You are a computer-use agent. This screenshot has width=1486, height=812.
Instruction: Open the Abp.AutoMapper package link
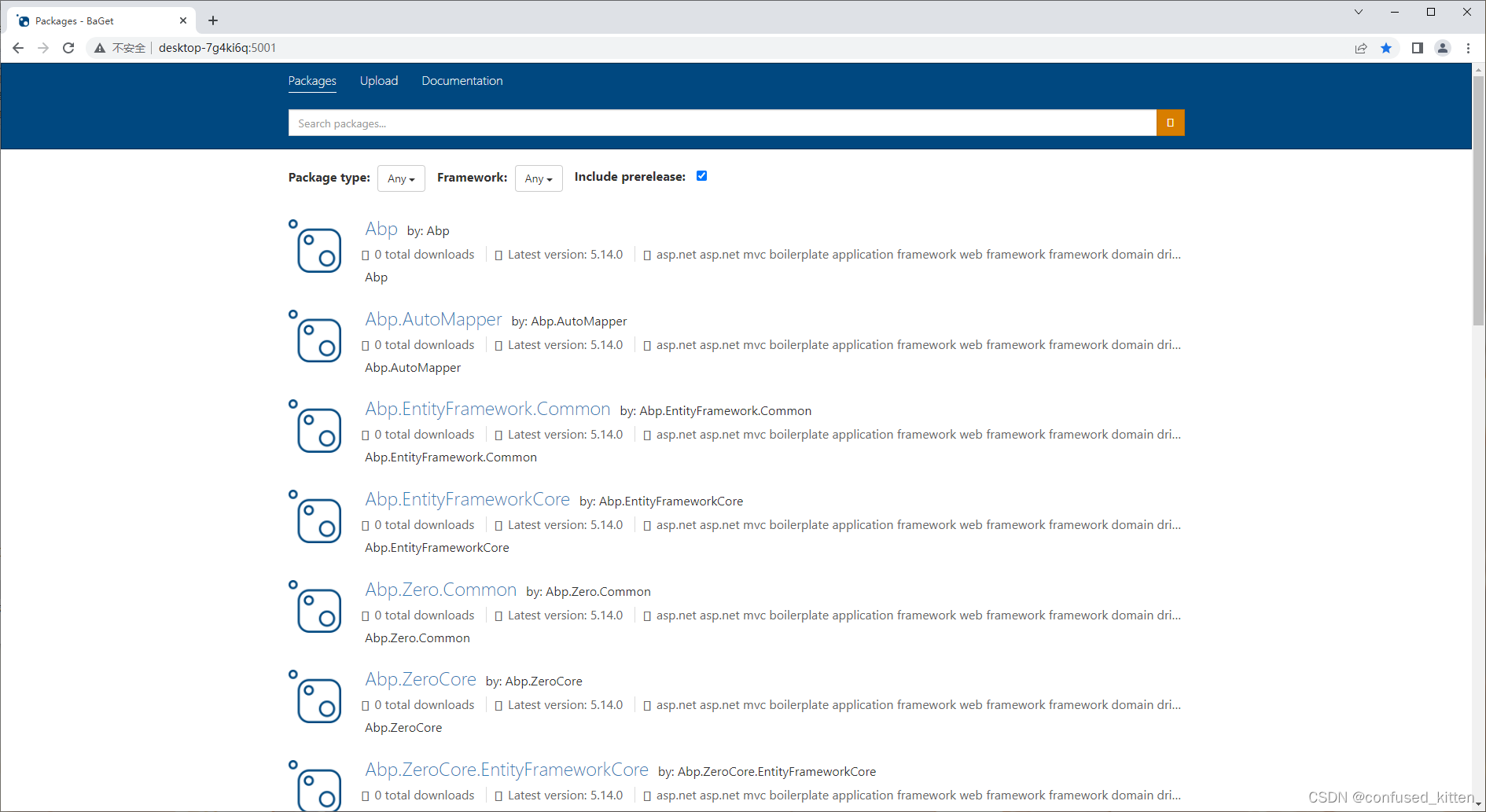coord(433,319)
